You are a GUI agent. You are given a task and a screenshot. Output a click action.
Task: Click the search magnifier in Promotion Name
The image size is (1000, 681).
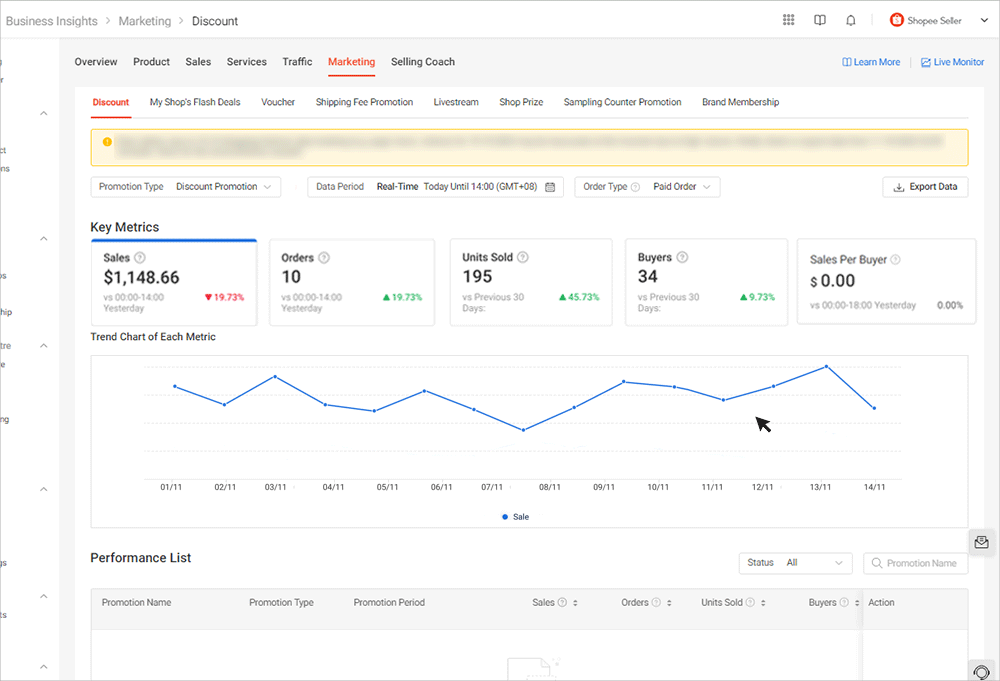coord(877,563)
